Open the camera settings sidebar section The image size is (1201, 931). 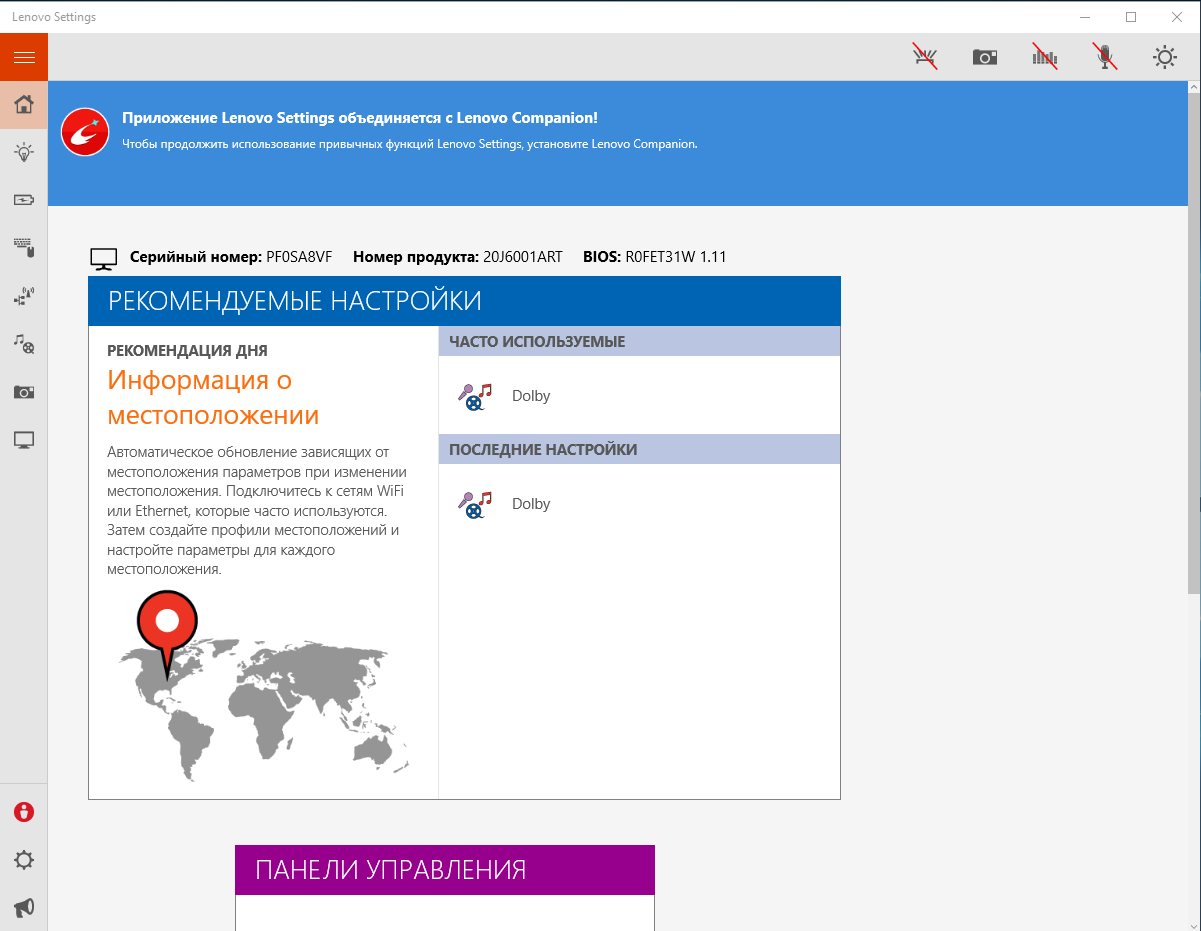pos(24,392)
